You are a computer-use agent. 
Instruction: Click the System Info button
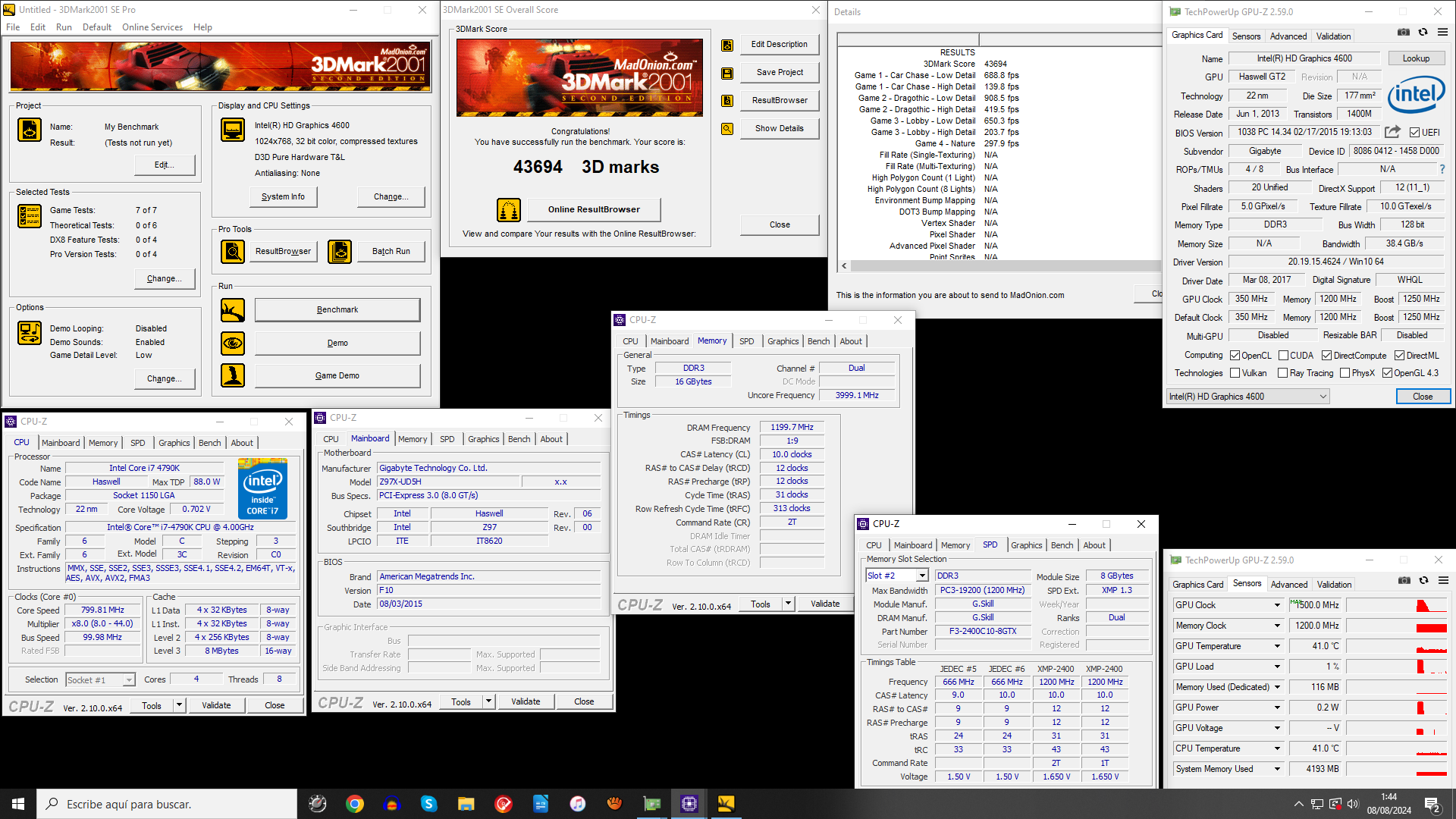click(x=283, y=197)
